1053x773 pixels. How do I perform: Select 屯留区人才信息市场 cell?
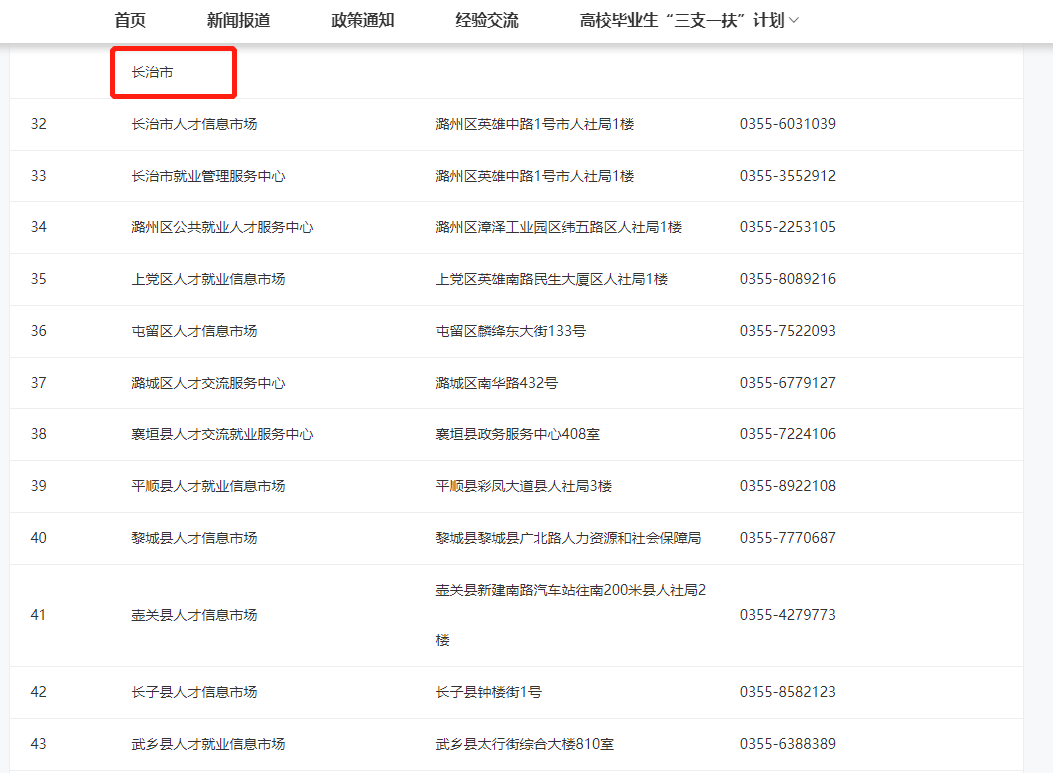point(194,331)
